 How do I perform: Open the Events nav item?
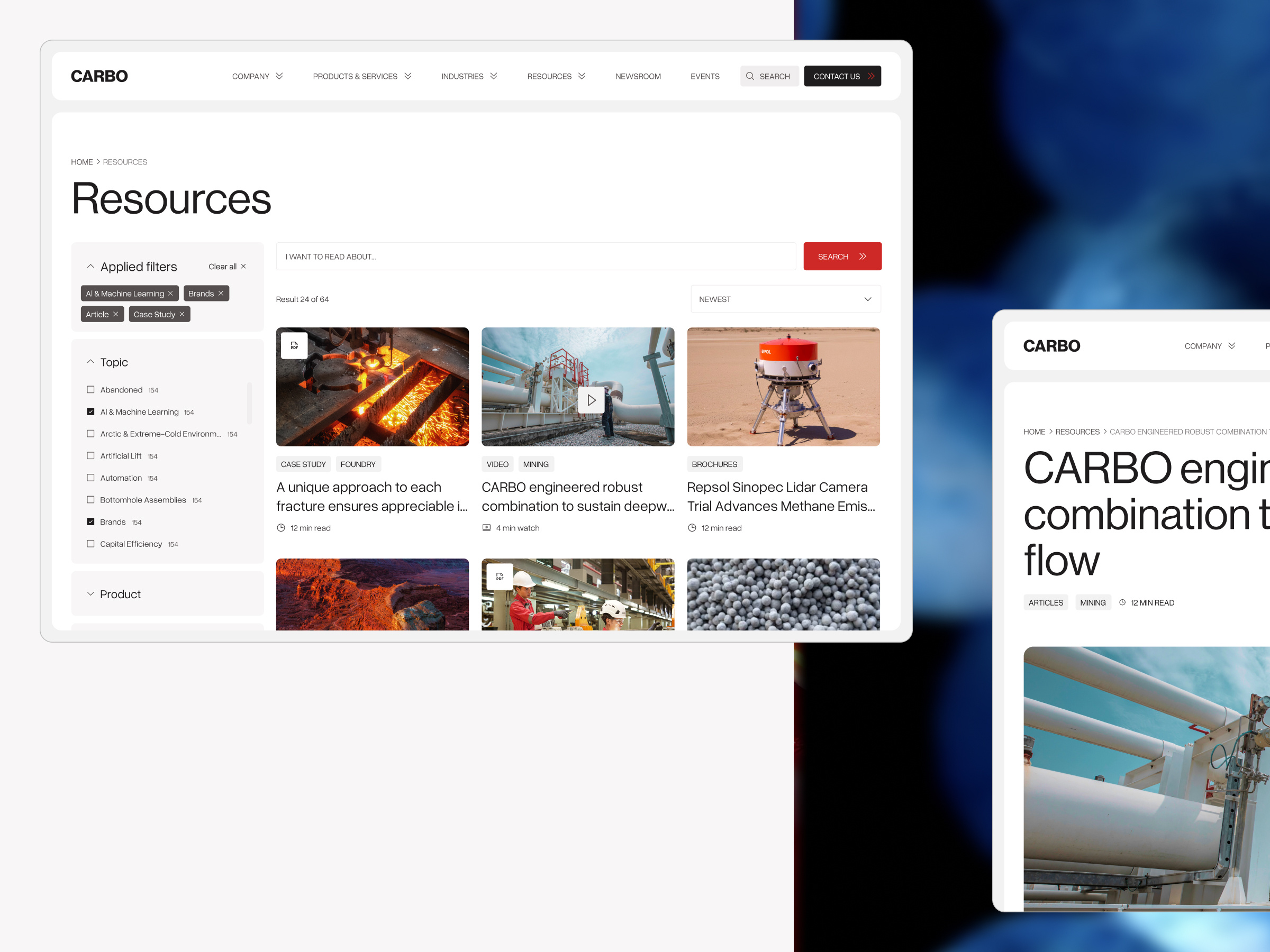coord(705,76)
